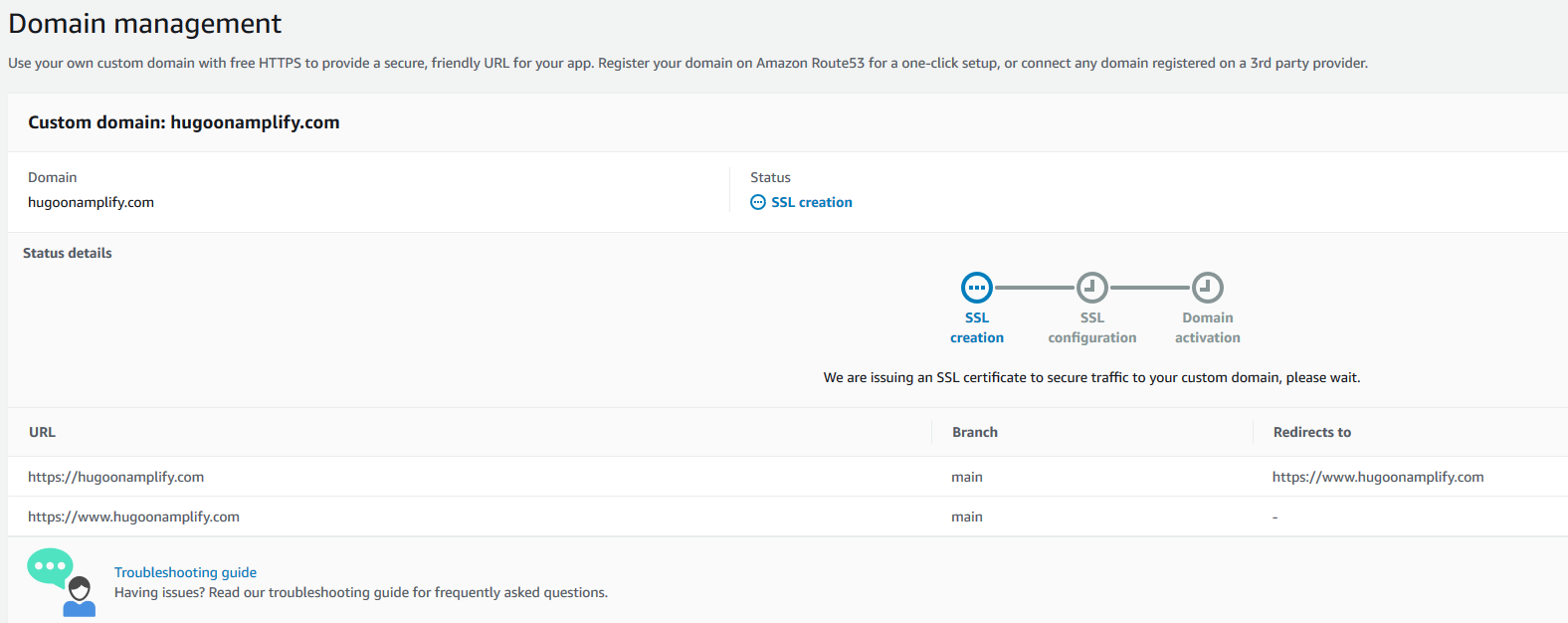Click the main branch of the www row
The width and height of the screenshot is (1568, 623).
[967, 517]
